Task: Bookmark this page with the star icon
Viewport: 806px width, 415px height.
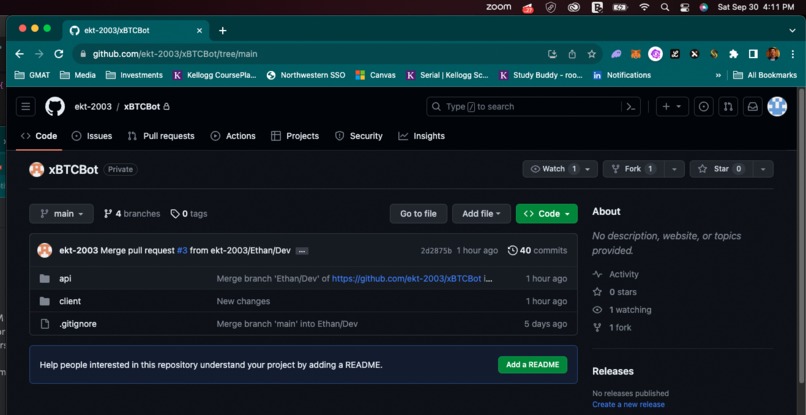Action: pyautogui.click(x=592, y=54)
